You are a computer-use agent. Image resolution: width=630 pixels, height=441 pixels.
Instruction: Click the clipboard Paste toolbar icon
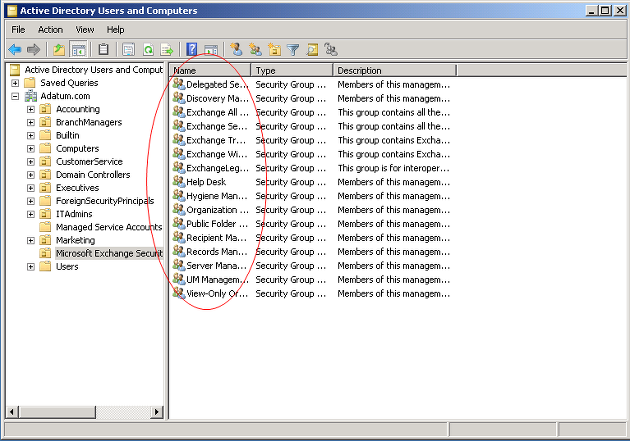coord(103,50)
